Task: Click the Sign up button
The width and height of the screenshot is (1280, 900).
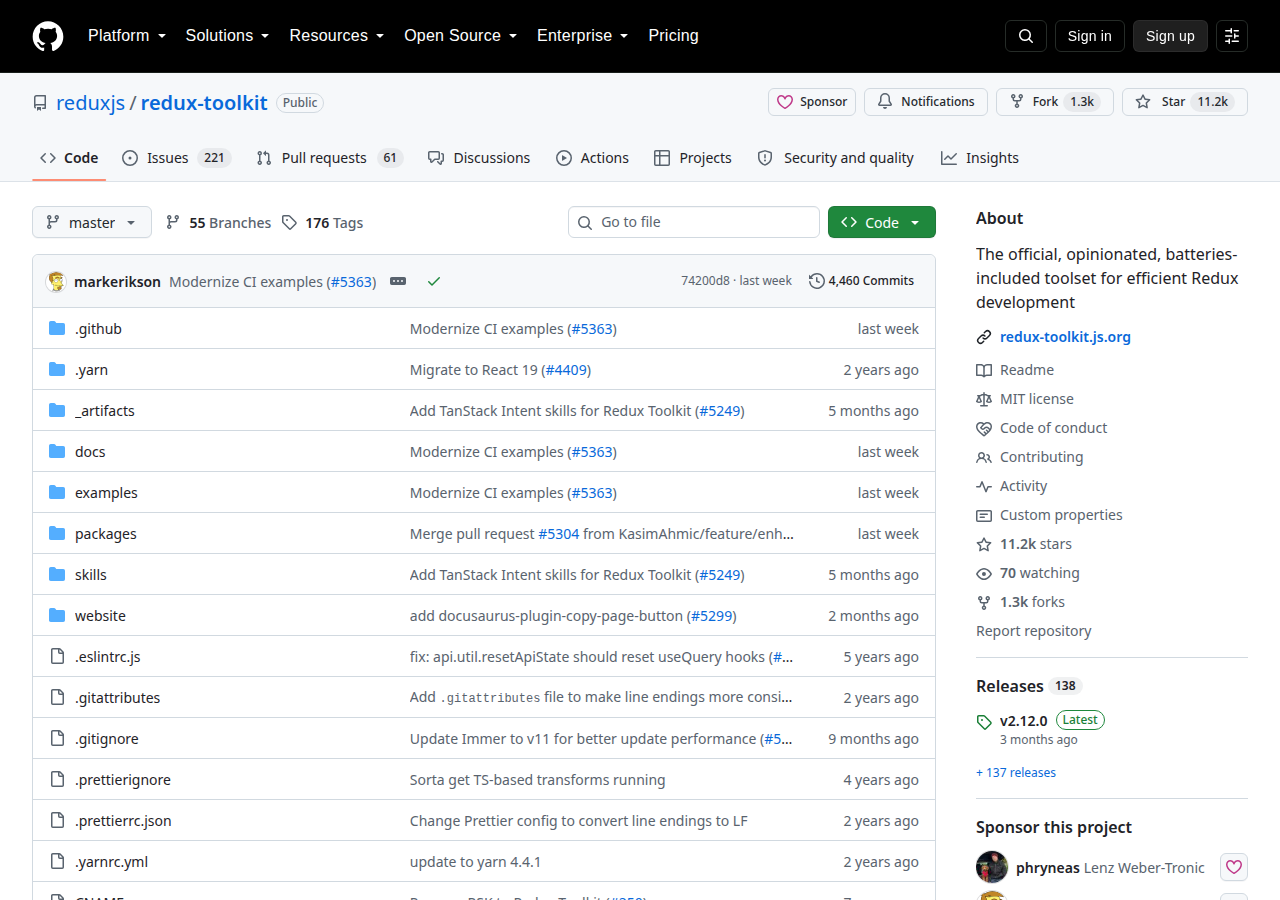Action: pyautogui.click(x=1170, y=36)
